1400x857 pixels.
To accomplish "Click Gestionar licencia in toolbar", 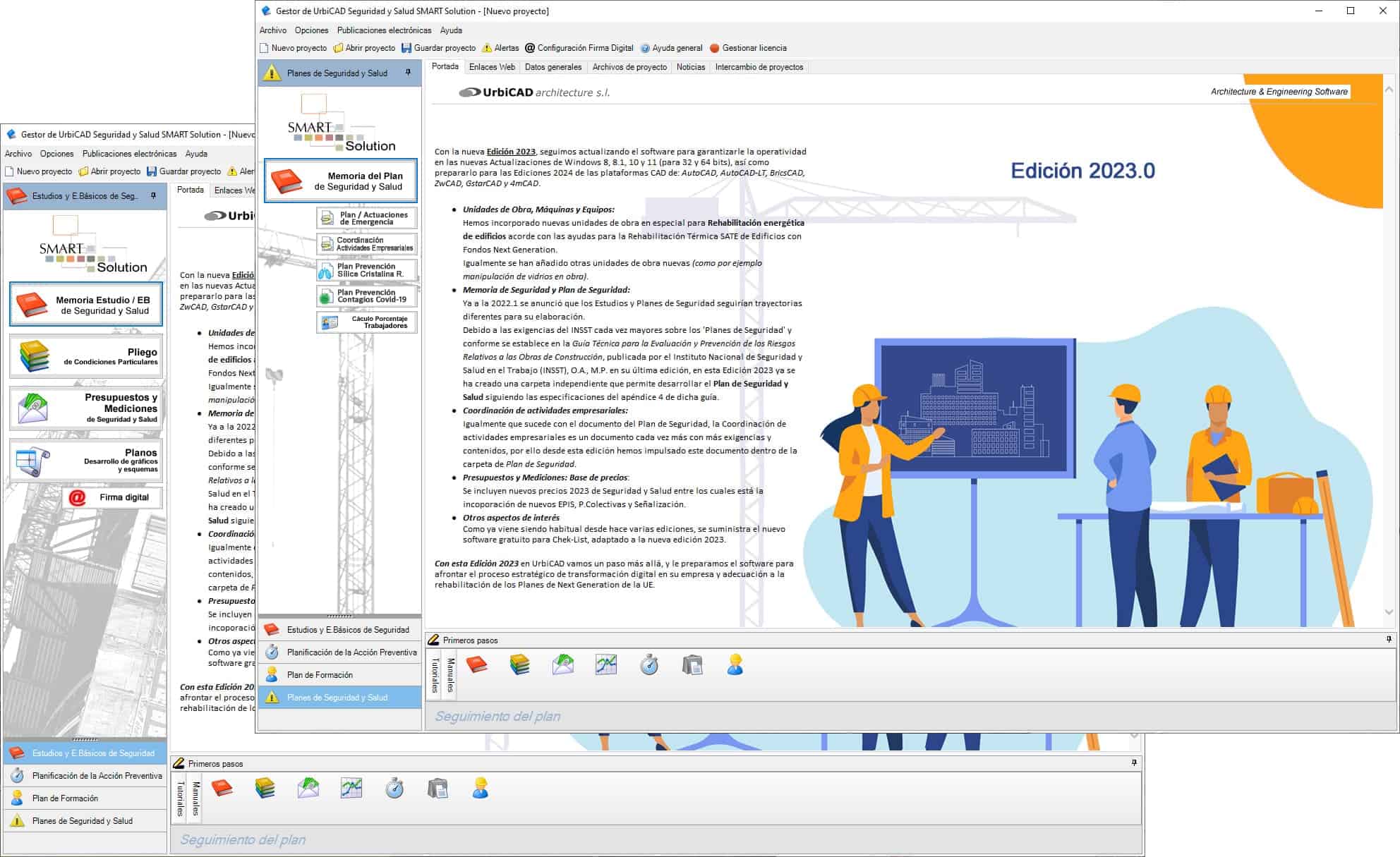I will click(748, 48).
